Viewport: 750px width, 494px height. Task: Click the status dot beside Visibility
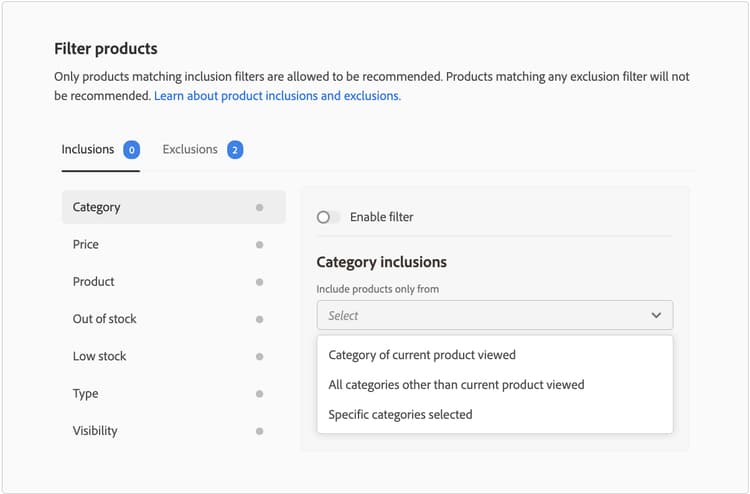click(x=259, y=431)
